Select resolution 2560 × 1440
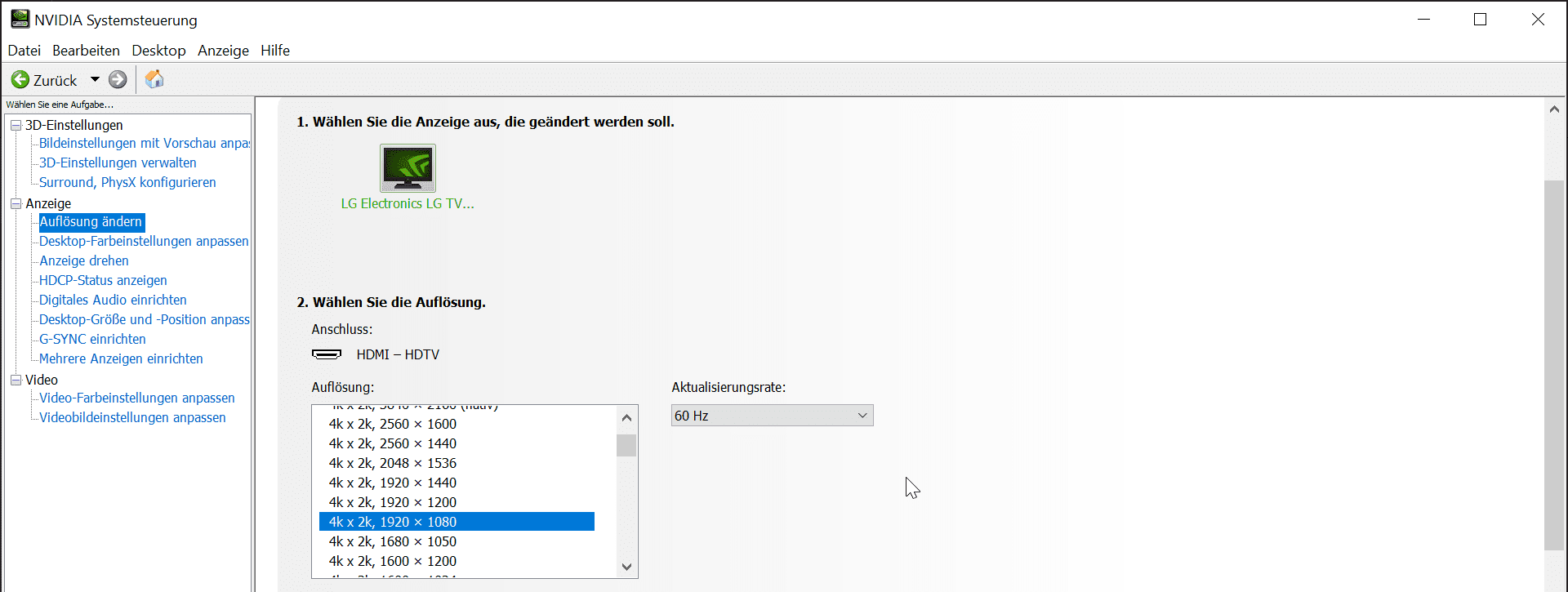The height and width of the screenshot is (592, 1568). 457,443
